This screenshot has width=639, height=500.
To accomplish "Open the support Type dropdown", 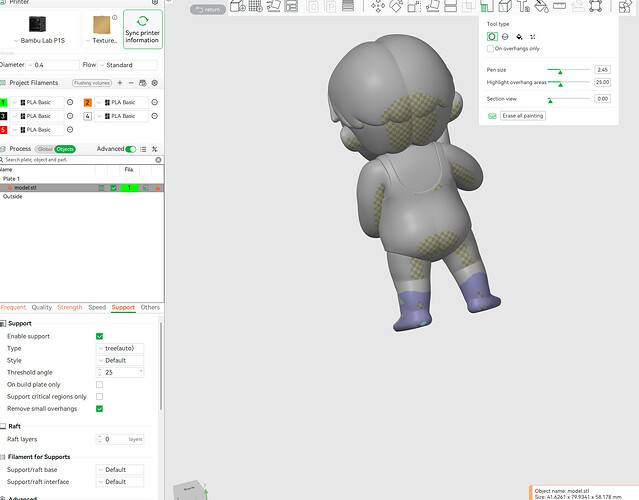I will (x=120, y=348).
